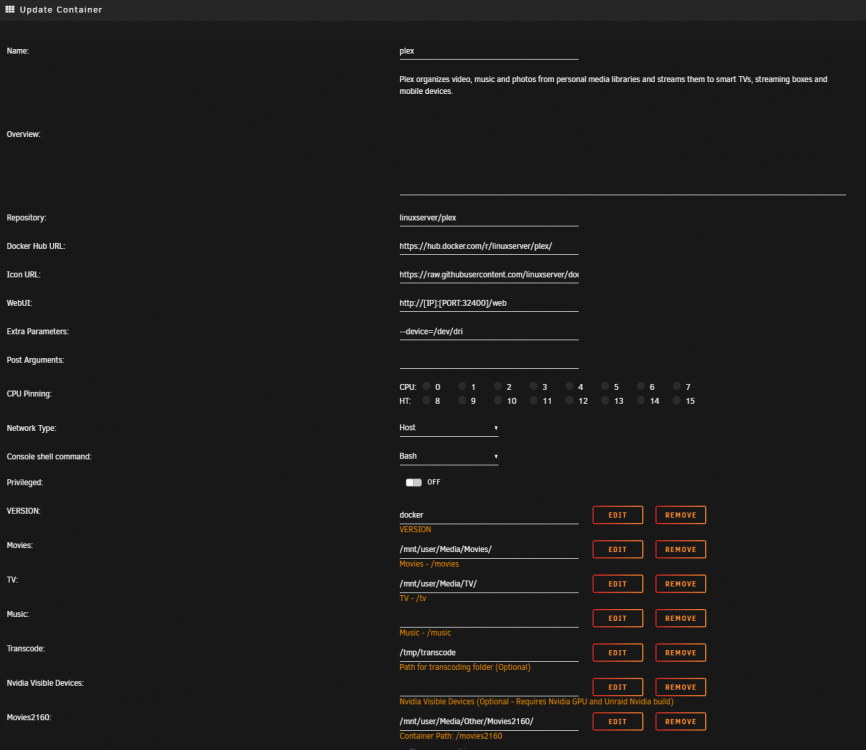Check CPU 7 pinning box
Image resolution: width=866 pixels, height=750 pixels.
(677, 386)
